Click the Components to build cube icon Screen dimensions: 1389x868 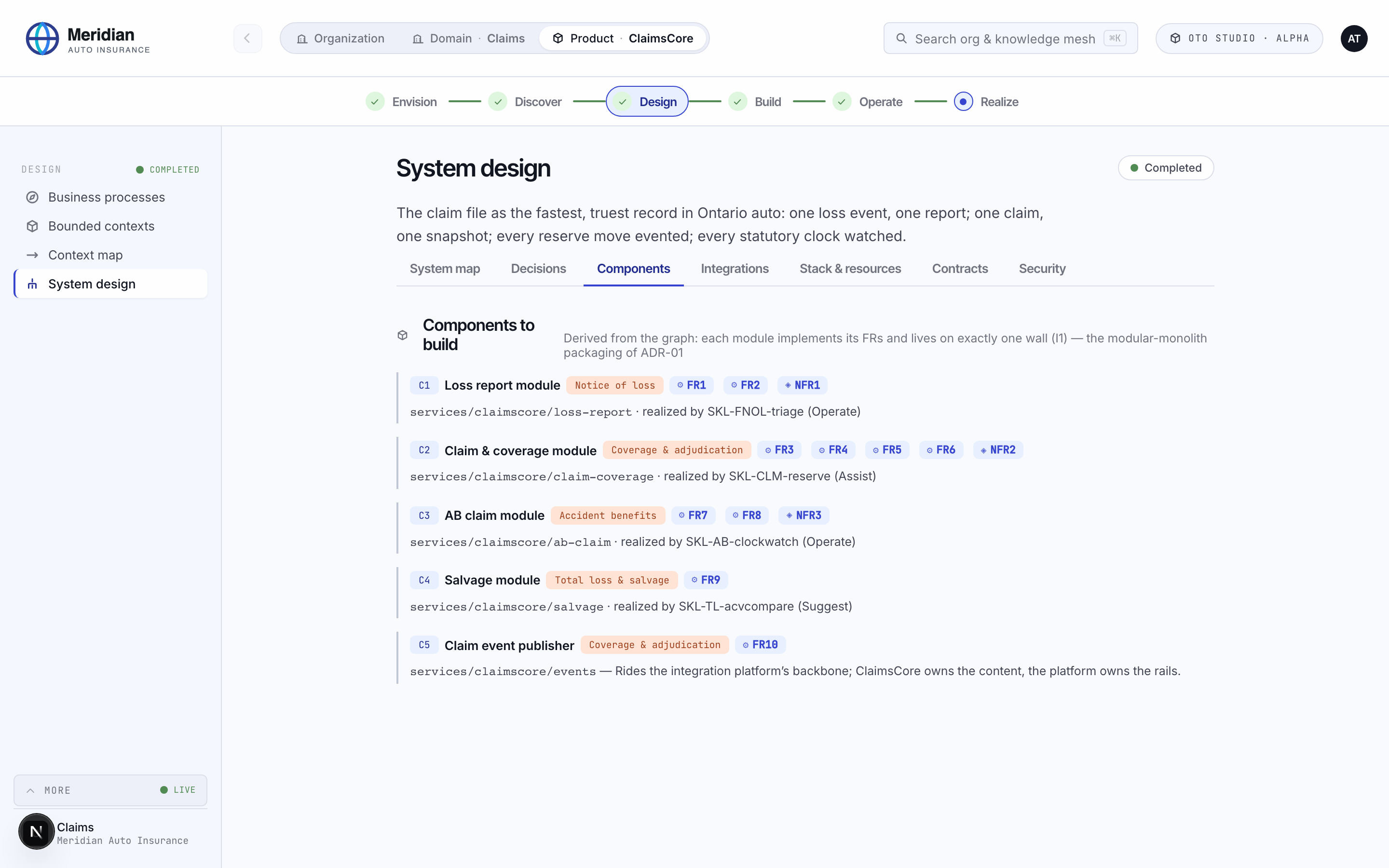(x=402, y=335)
